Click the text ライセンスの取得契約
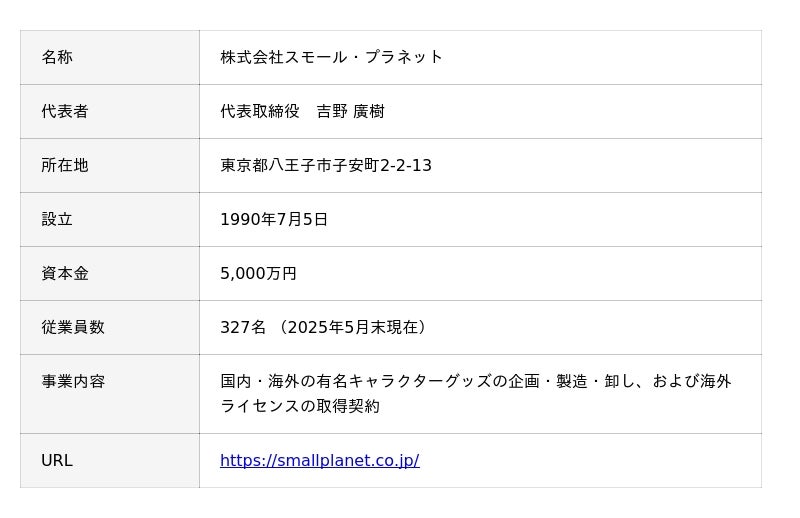The width and height of the screenshot is (800, 518). click(x=300, y=406)
